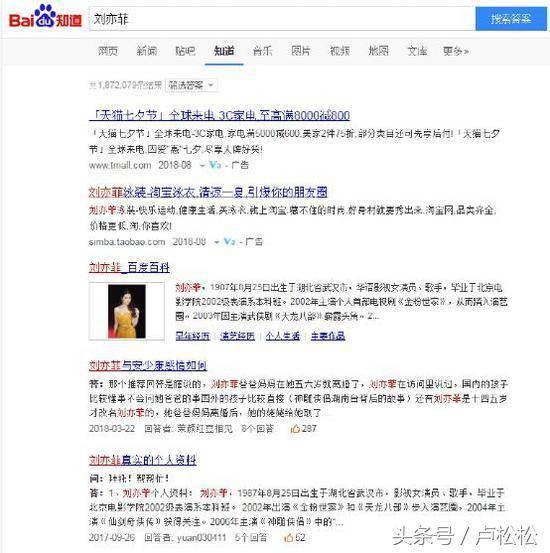This screenshot has height=553, width=550.
Task: Click the Baidu Zhidao paw logo
Action: tap(45, 16)
